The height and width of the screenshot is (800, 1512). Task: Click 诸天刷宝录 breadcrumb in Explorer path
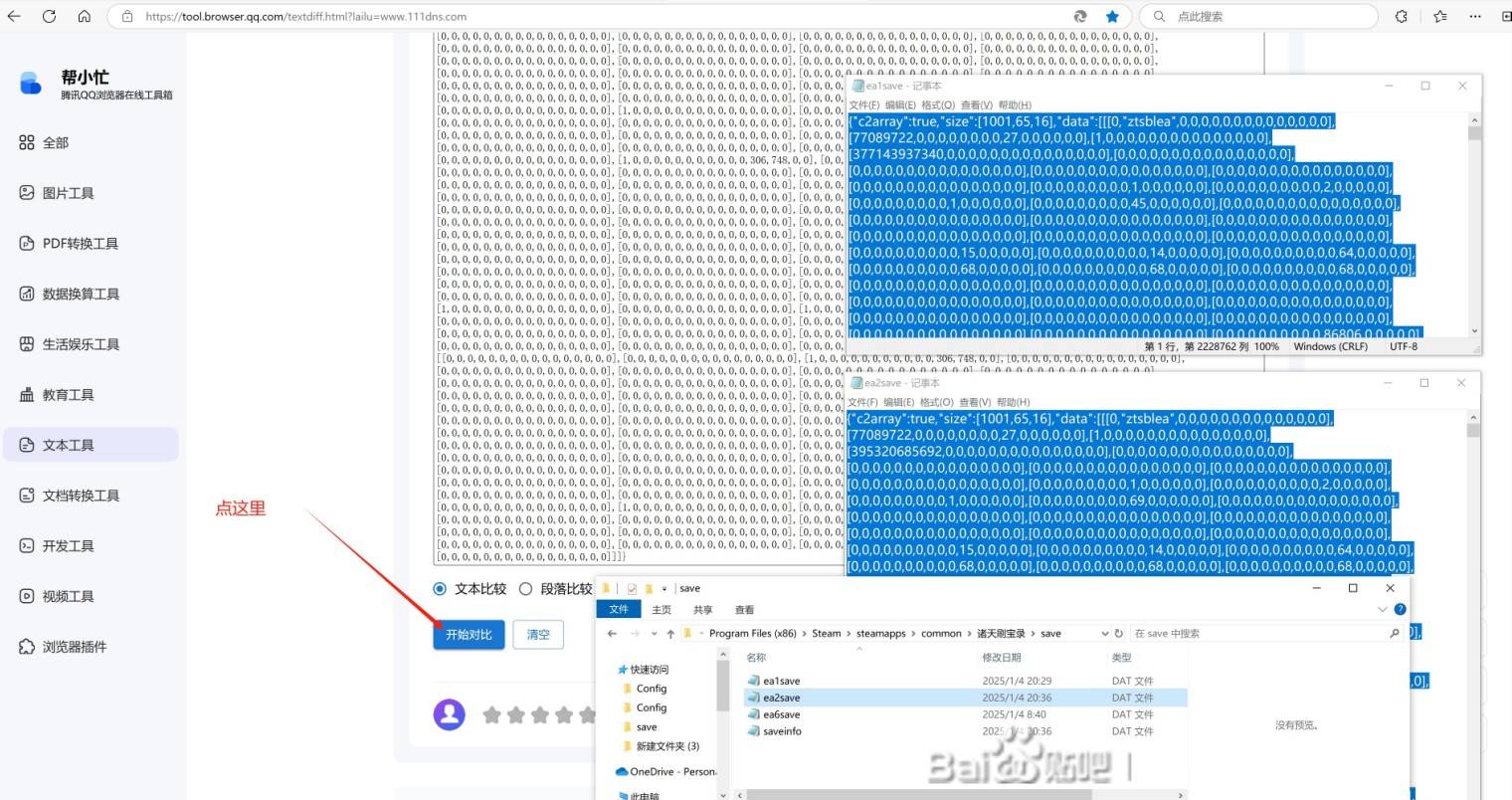tap(1001, 634)
